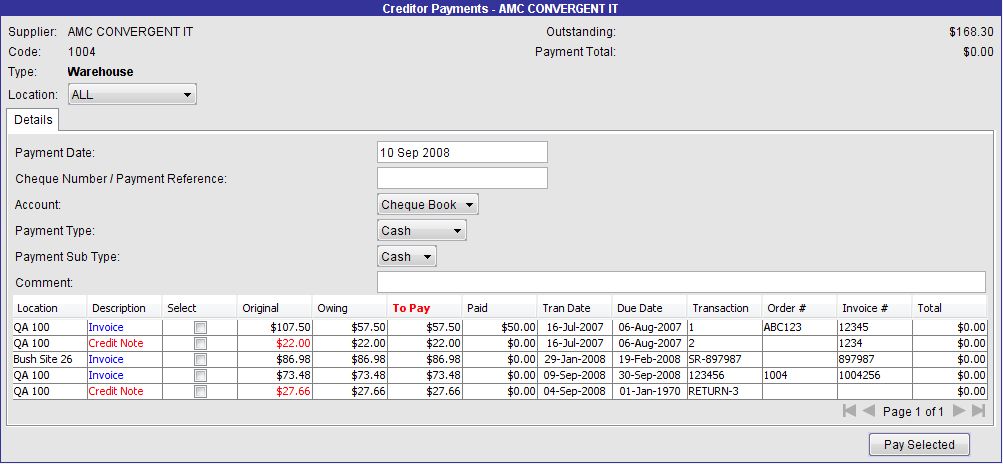The height and width of the screenshot is (464, 1003).
Task: Expand the Payment Sub Type dropdown
Action: click(407, 257)
